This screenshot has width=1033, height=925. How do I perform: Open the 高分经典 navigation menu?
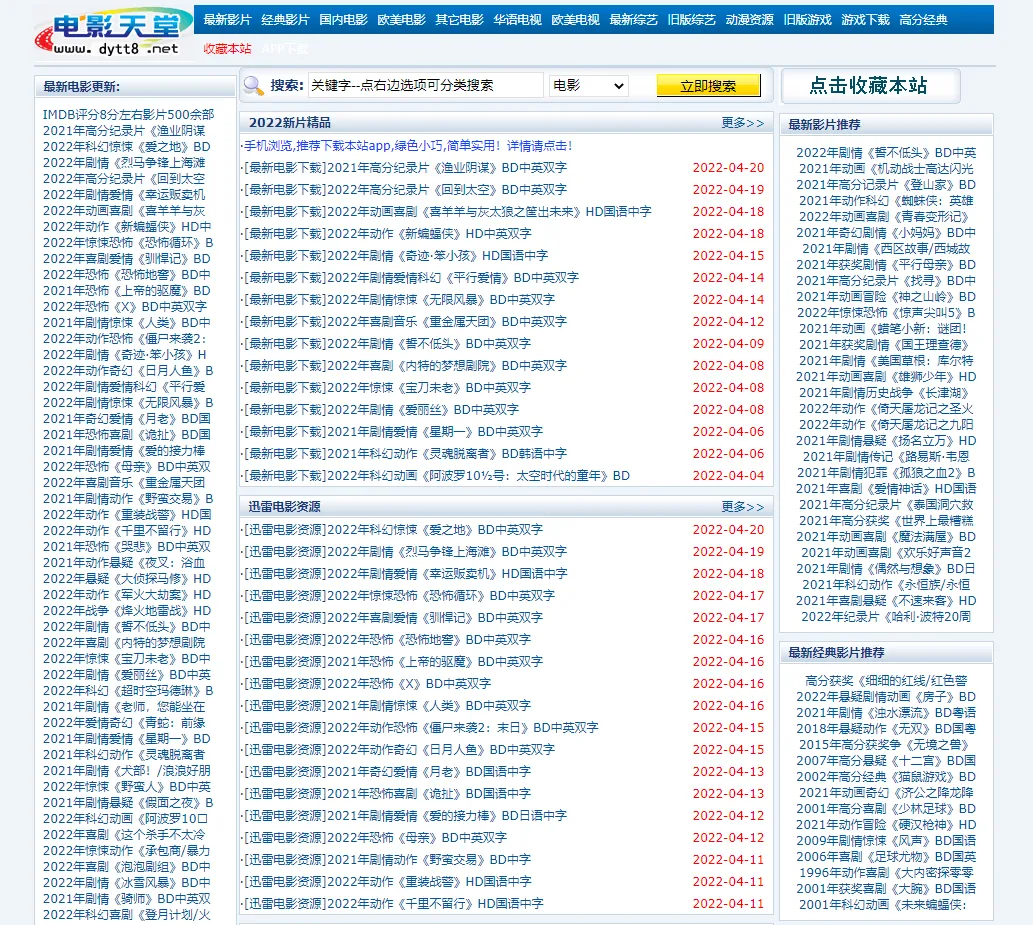(923, 20)
